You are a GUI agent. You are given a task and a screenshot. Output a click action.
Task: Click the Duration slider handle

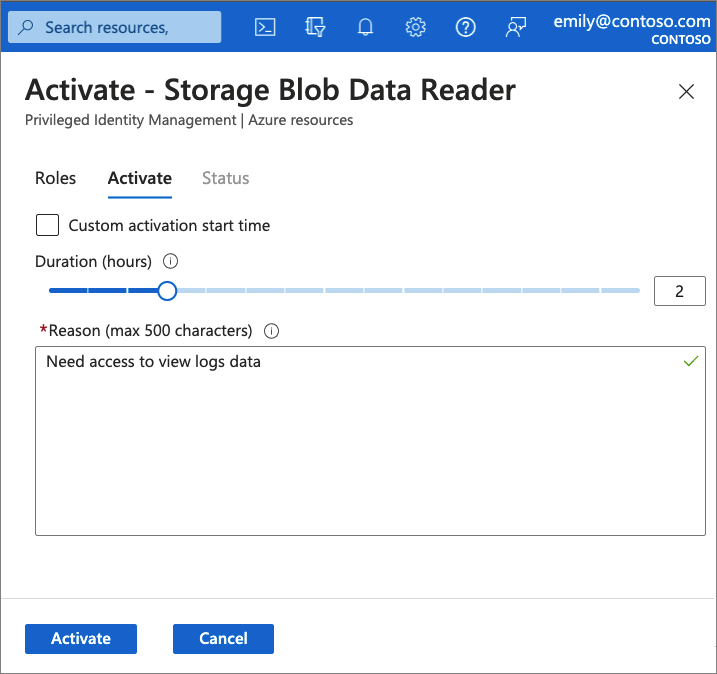click(x=167, y=291)
